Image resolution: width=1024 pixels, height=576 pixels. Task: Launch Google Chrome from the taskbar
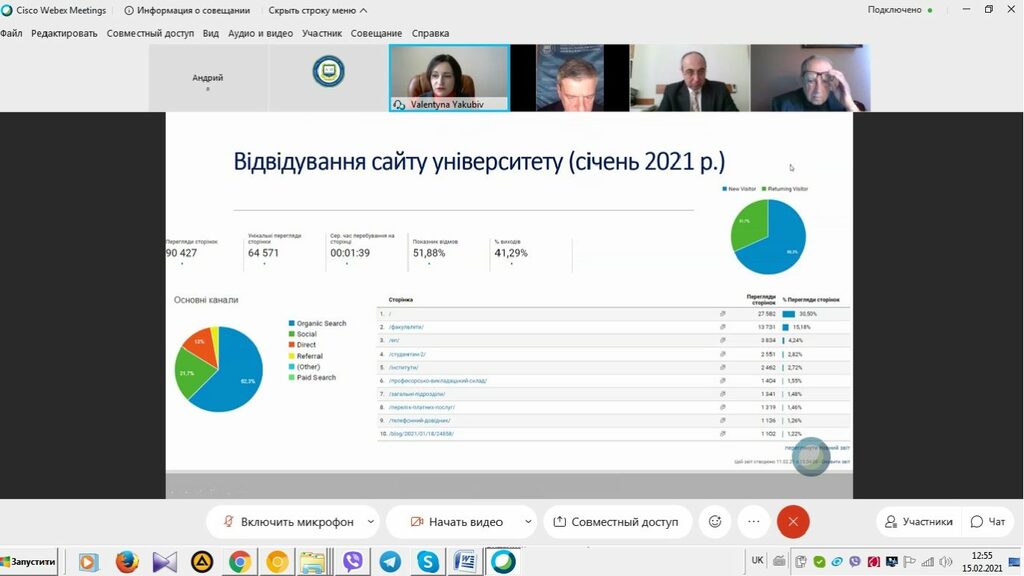point(240,562)
